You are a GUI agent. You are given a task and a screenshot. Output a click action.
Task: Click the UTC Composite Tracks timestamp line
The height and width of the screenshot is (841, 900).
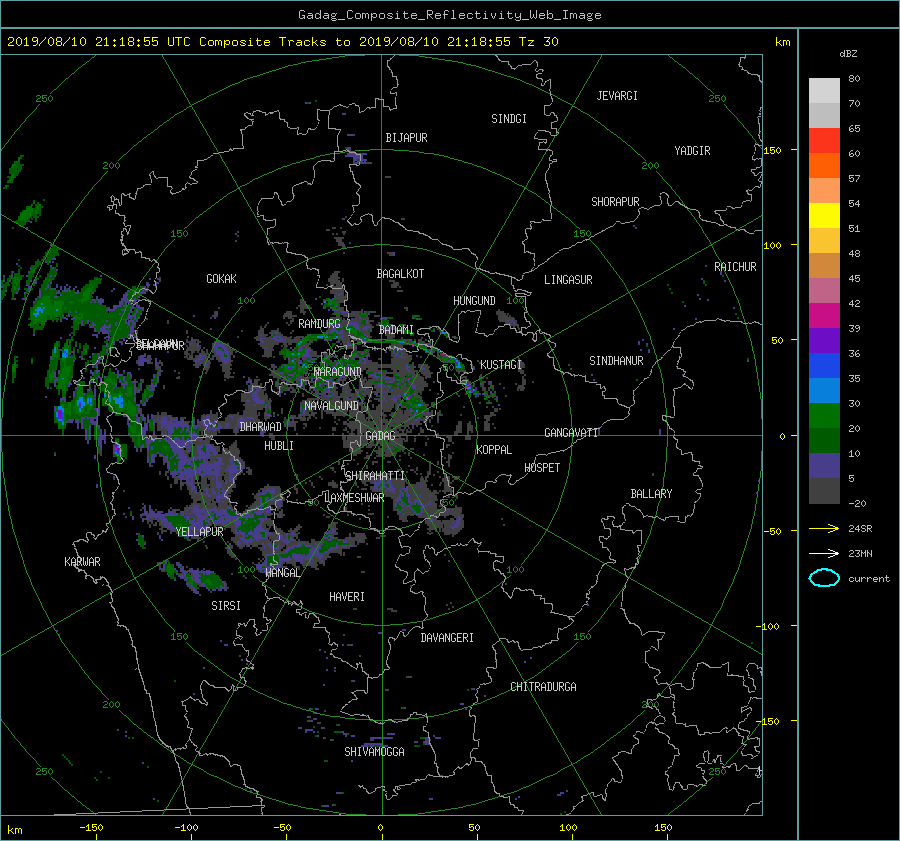point(282,42)
